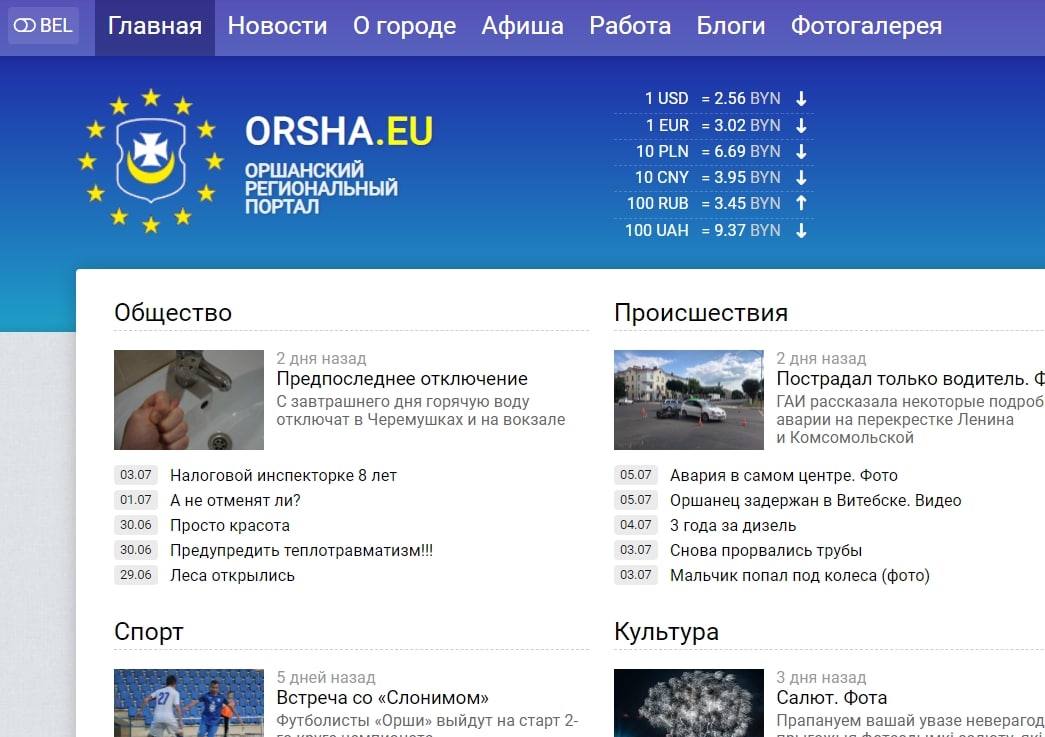Click the down arrow beside EUR rate
This screenshot has width=1045, height=737.
tap(801, 125)
